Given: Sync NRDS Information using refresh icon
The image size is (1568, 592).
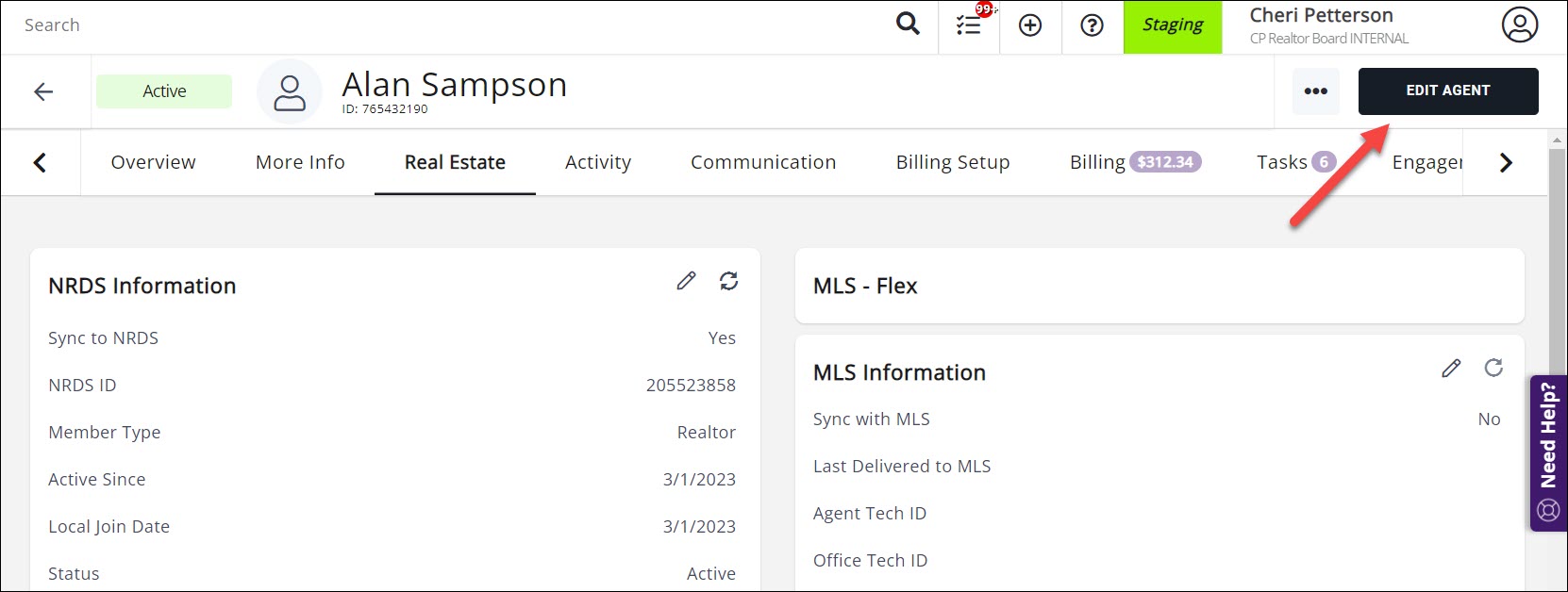Looking at the screenshot, I should pyautogui.click(x=728, y=281).
